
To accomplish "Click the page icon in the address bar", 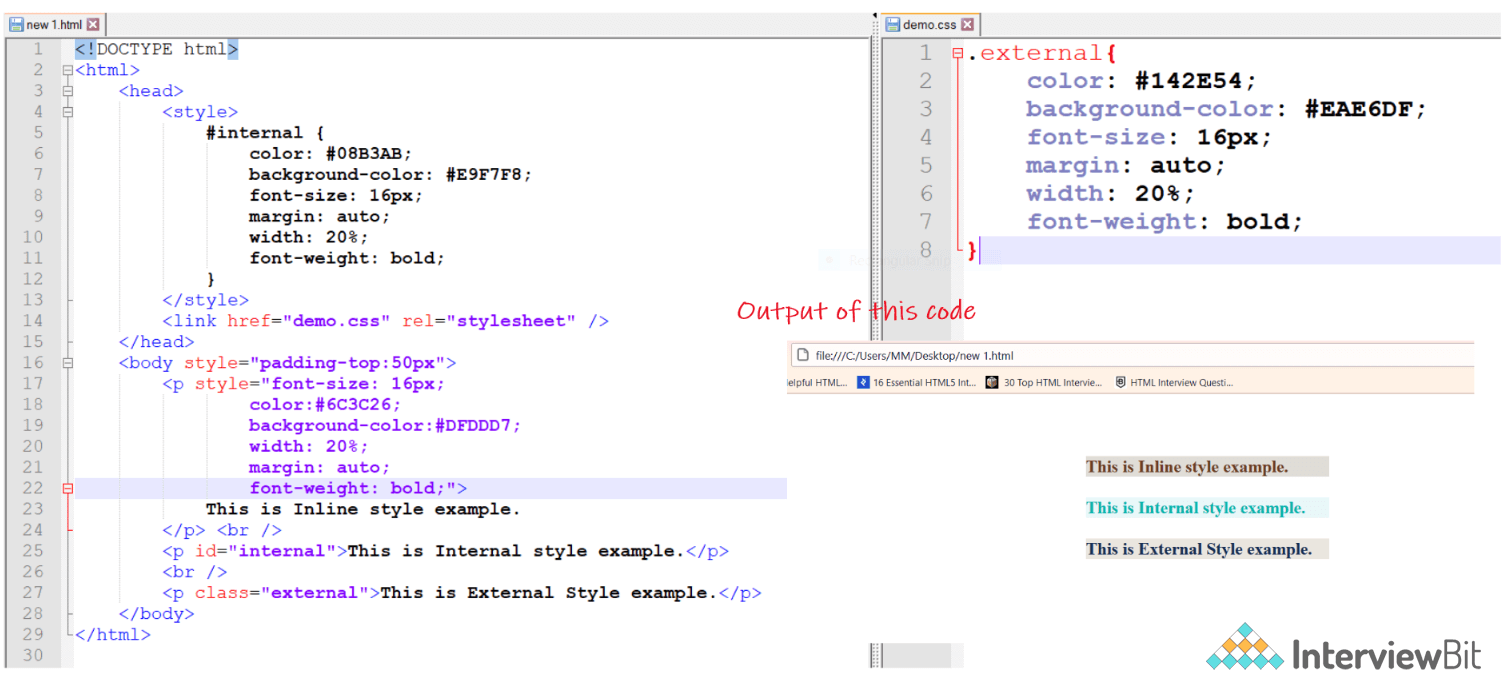I will tap(802, 355).
